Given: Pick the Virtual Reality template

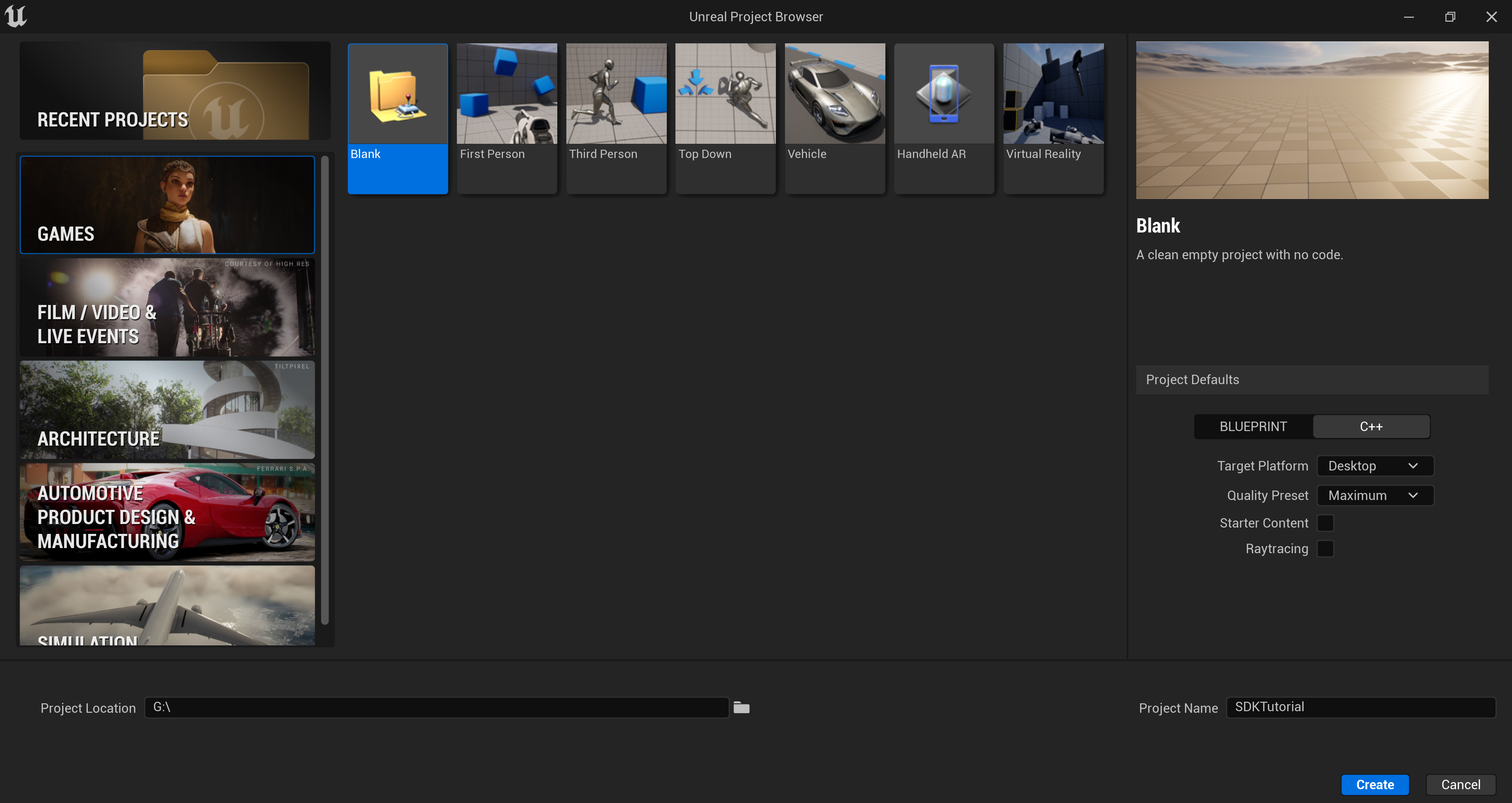Looking at the screenshot, I should [1053, 117].
